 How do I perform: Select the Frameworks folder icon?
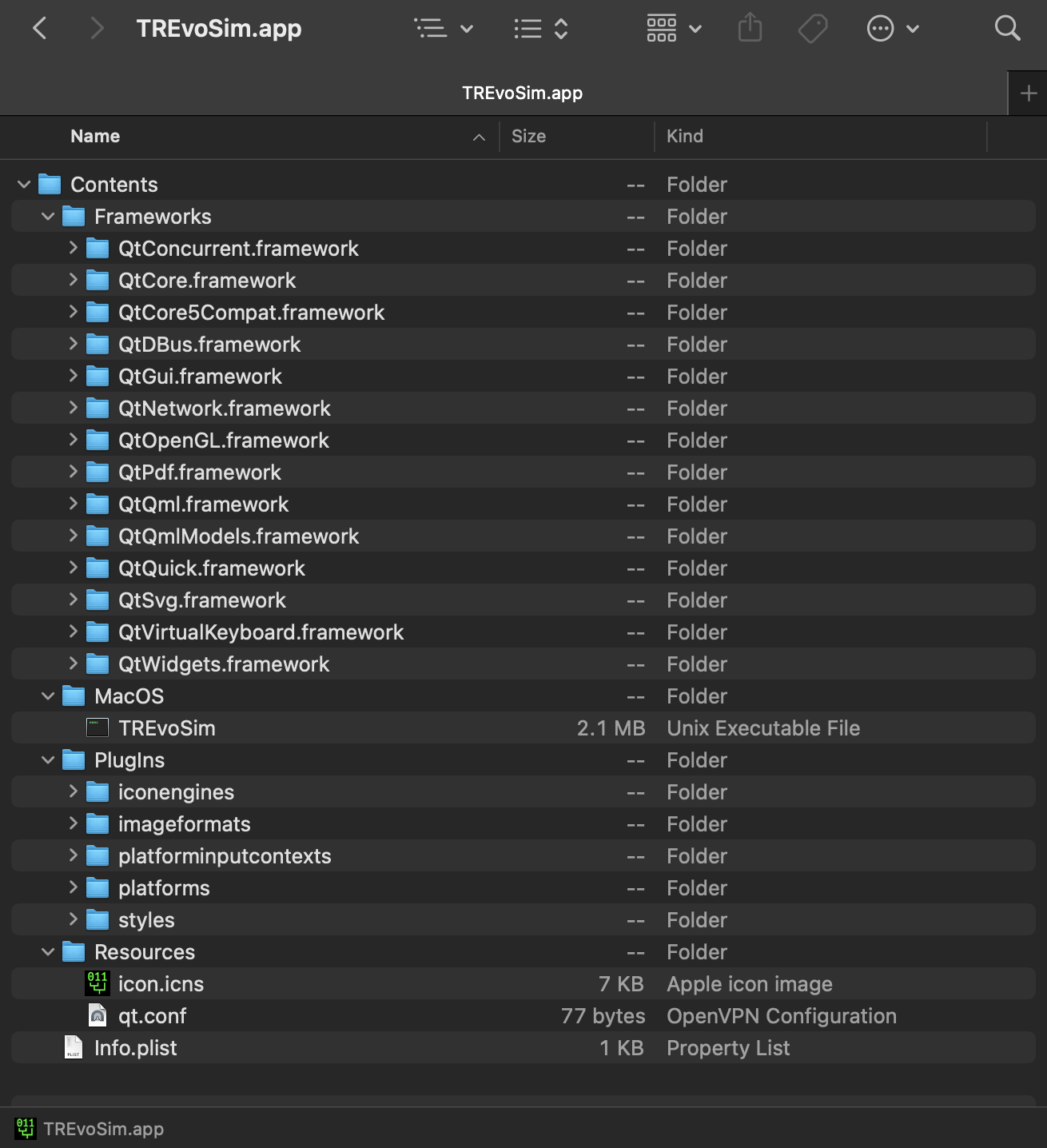pos(74,217)
